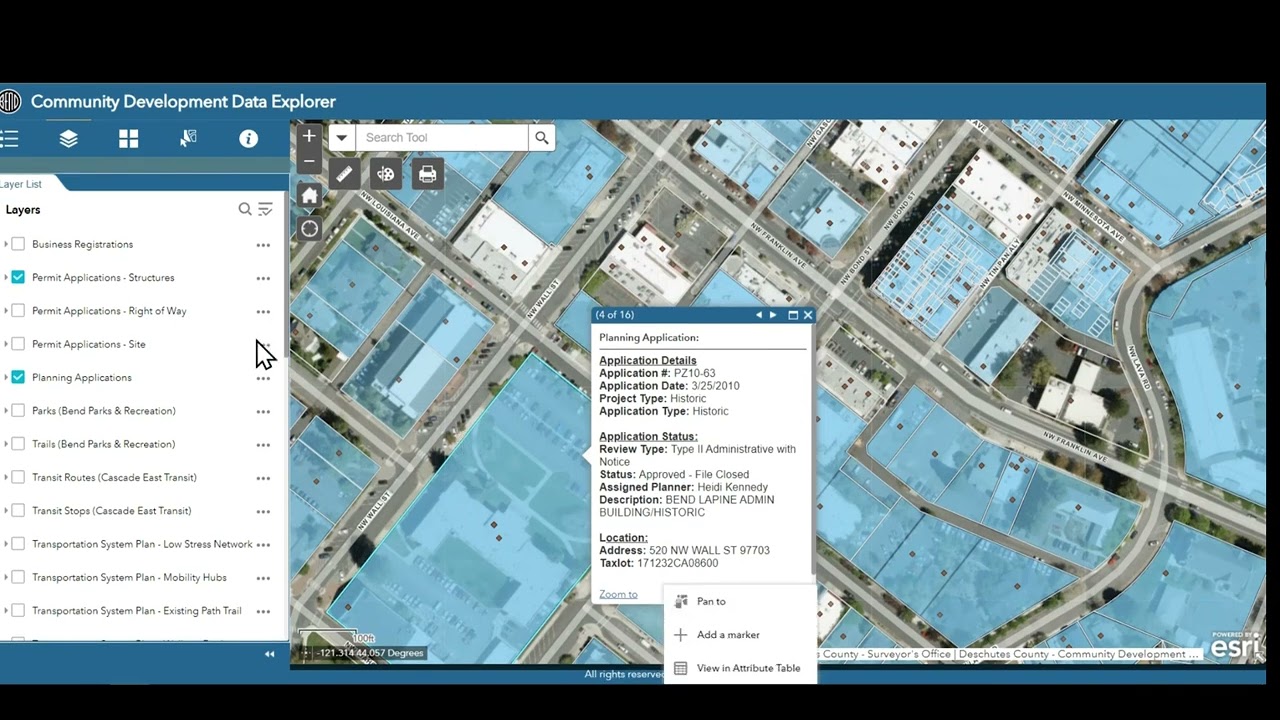Enable Permit Applications - Right of Way layer
The height and width of the screenshot is (720, 1280).
coord(18,311)
